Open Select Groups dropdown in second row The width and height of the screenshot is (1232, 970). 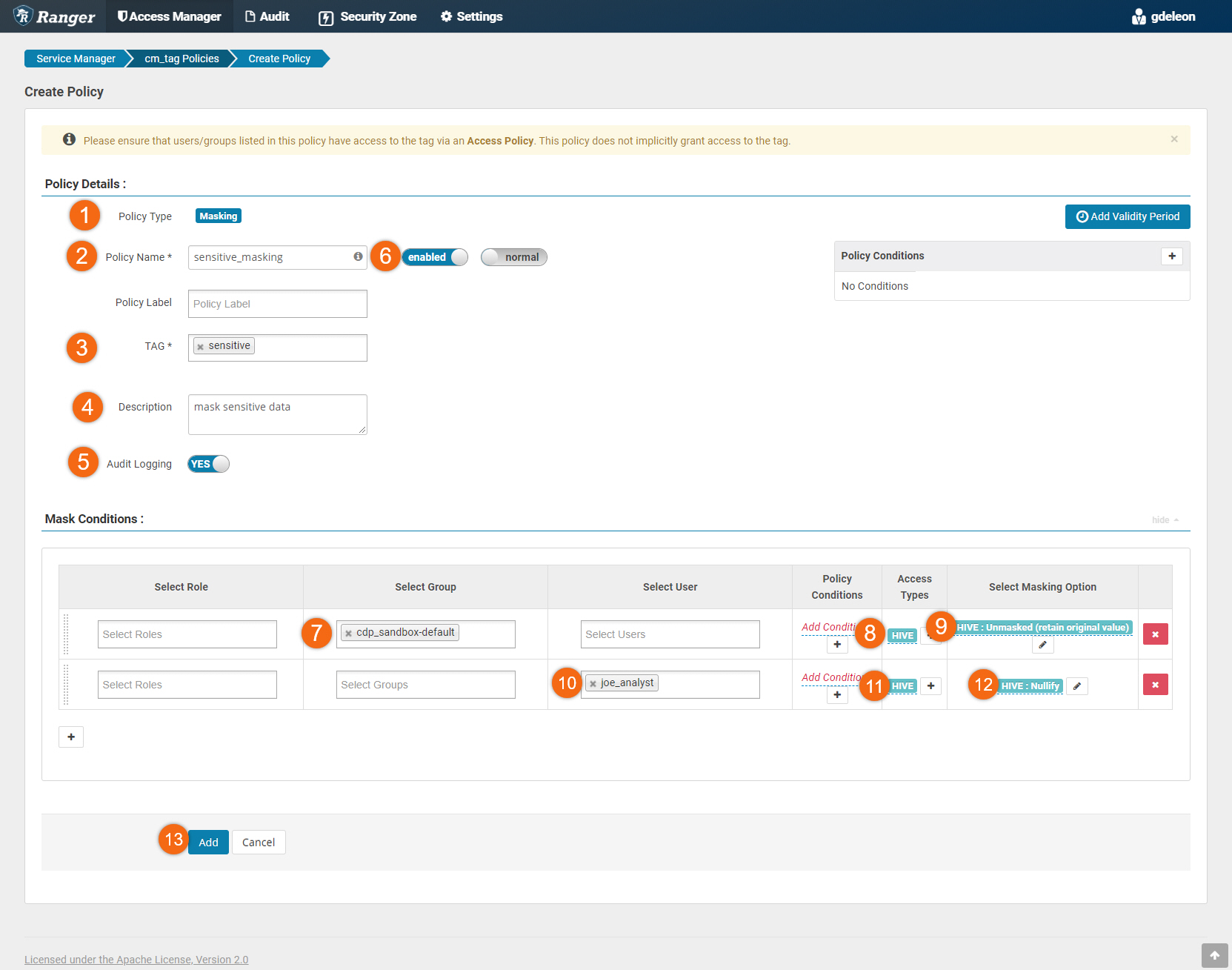coord(425,685)
